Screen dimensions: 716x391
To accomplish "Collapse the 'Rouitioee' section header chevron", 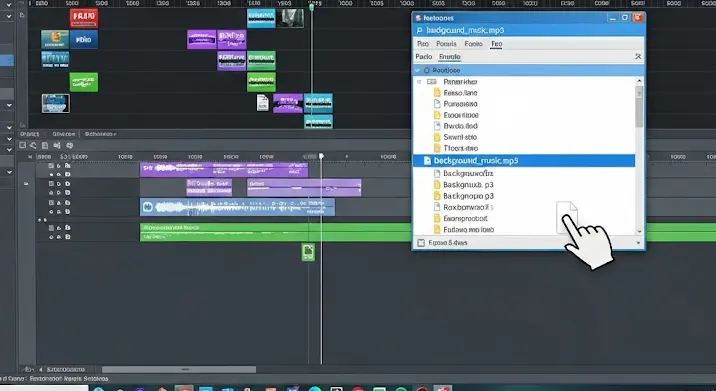I will 417,70.
